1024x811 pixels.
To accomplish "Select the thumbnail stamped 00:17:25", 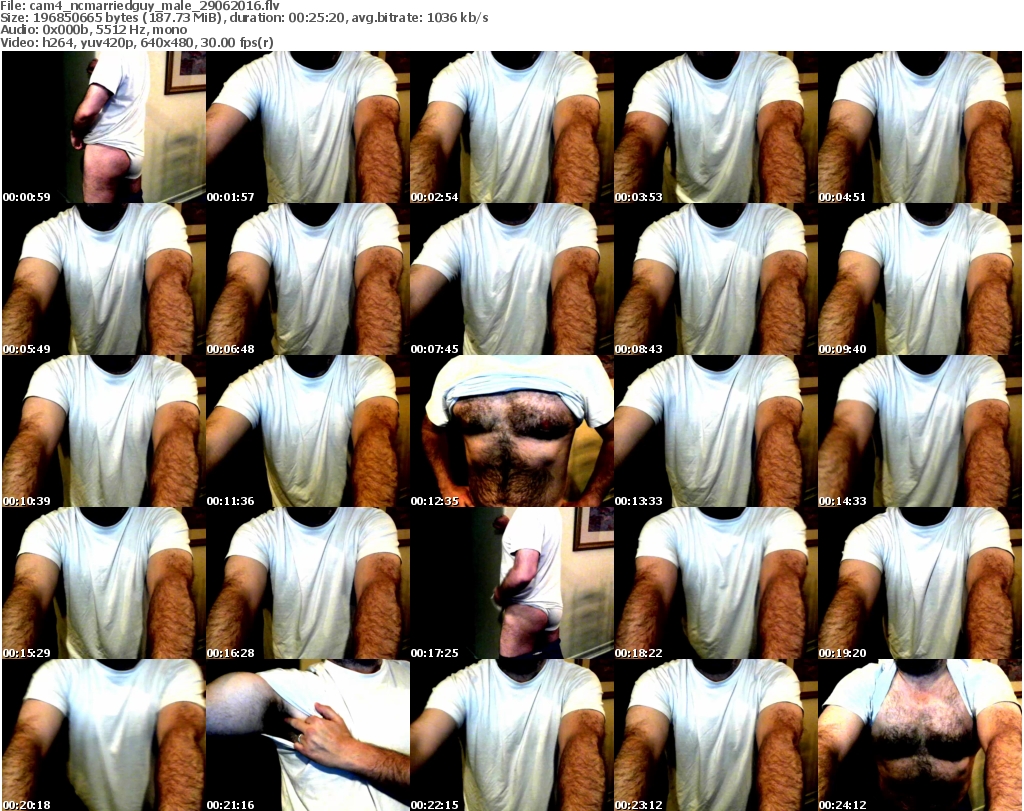I will [x=511, y=583].
